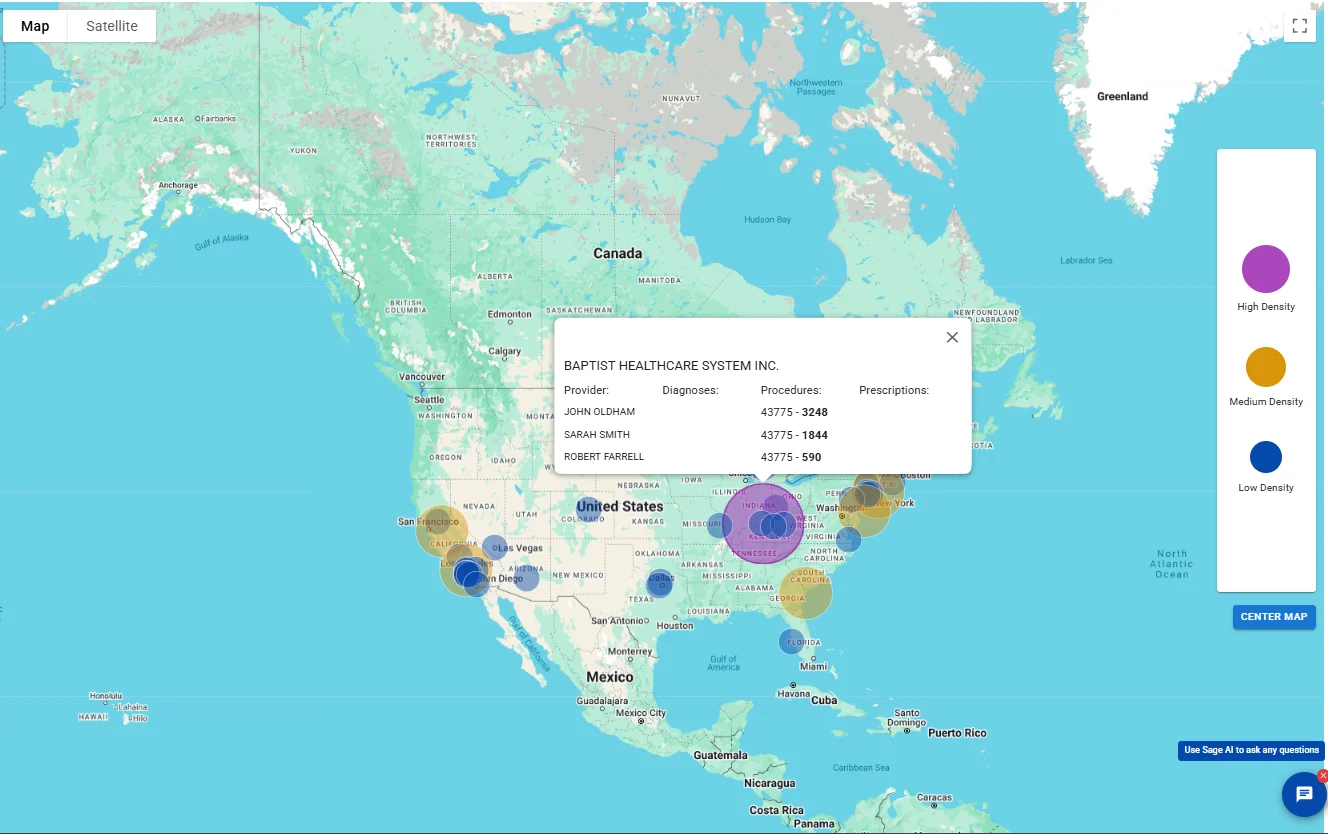Switch to the Satellite view tab

pos(112,26)
